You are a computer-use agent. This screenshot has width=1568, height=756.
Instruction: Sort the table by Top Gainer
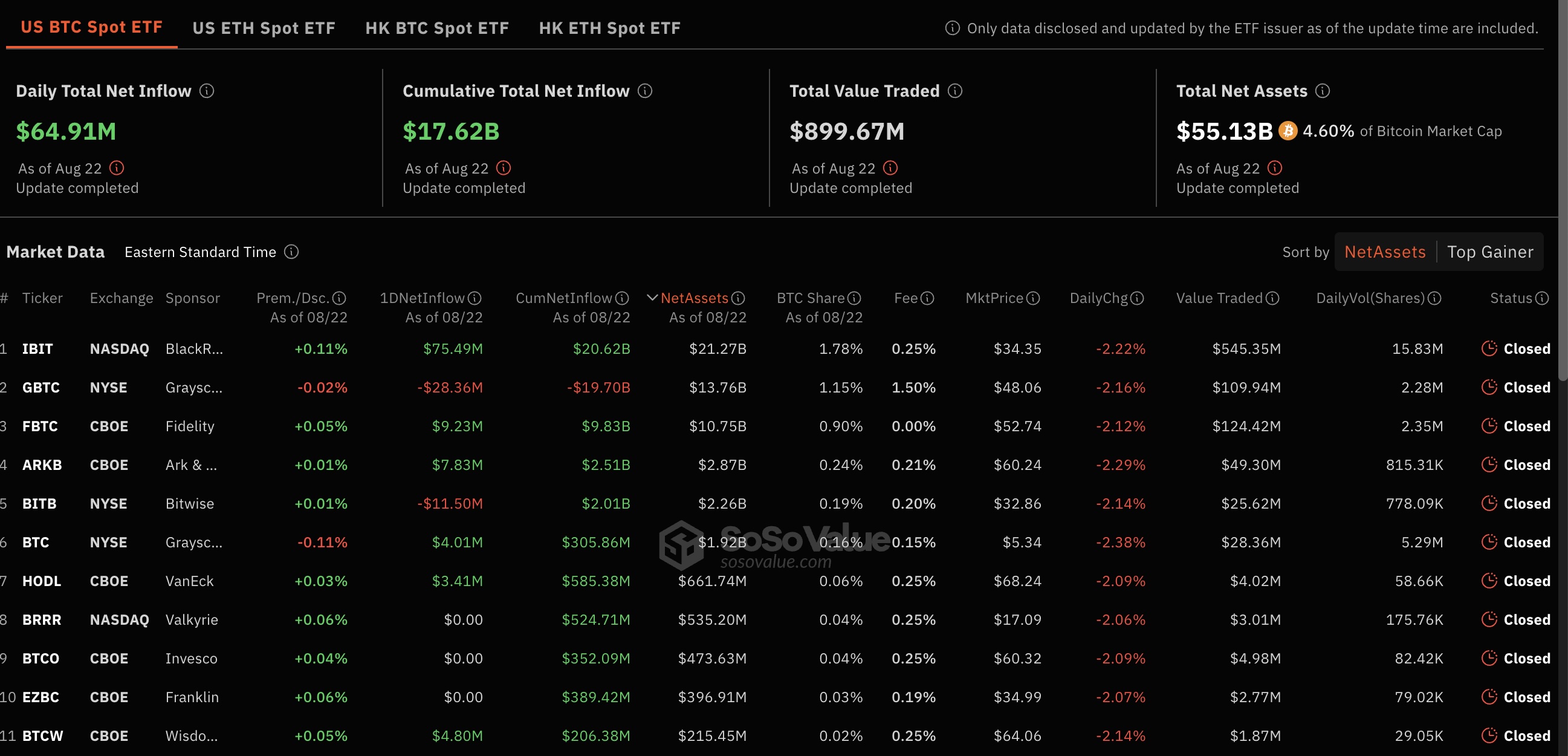coord(1490,252)
